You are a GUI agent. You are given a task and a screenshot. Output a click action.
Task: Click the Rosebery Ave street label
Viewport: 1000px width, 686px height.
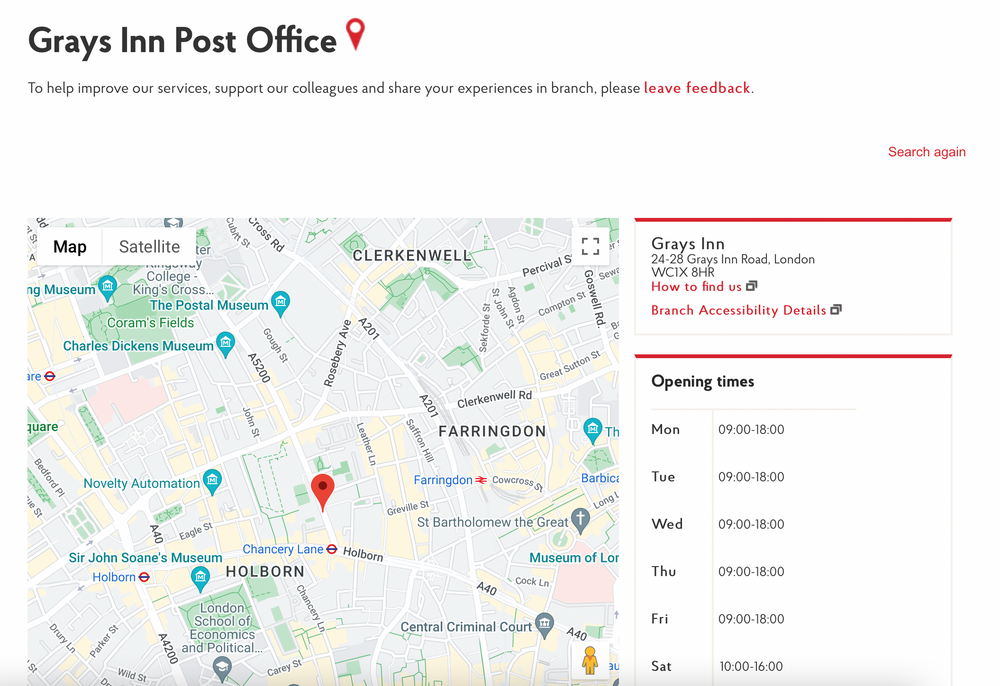pyautogui.click(x=337, y=353)
